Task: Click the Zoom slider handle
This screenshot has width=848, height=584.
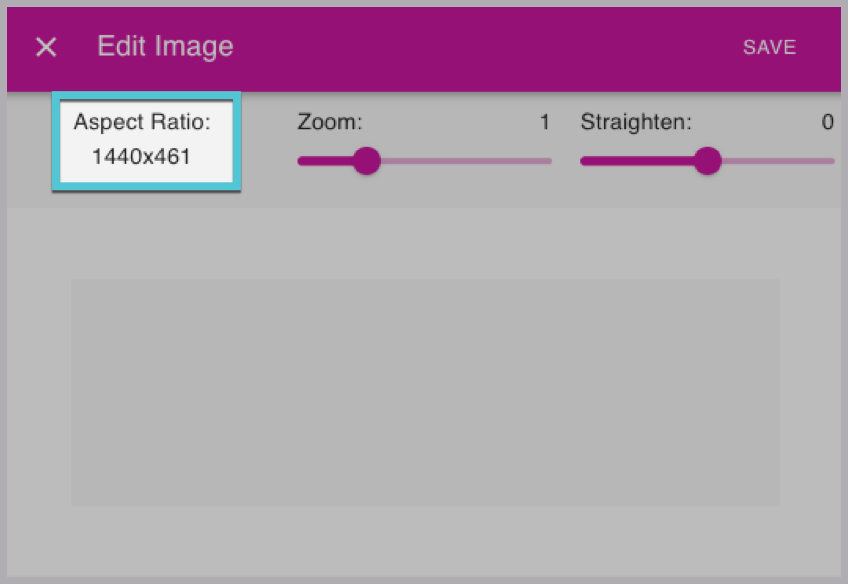Action: [367, 160]
